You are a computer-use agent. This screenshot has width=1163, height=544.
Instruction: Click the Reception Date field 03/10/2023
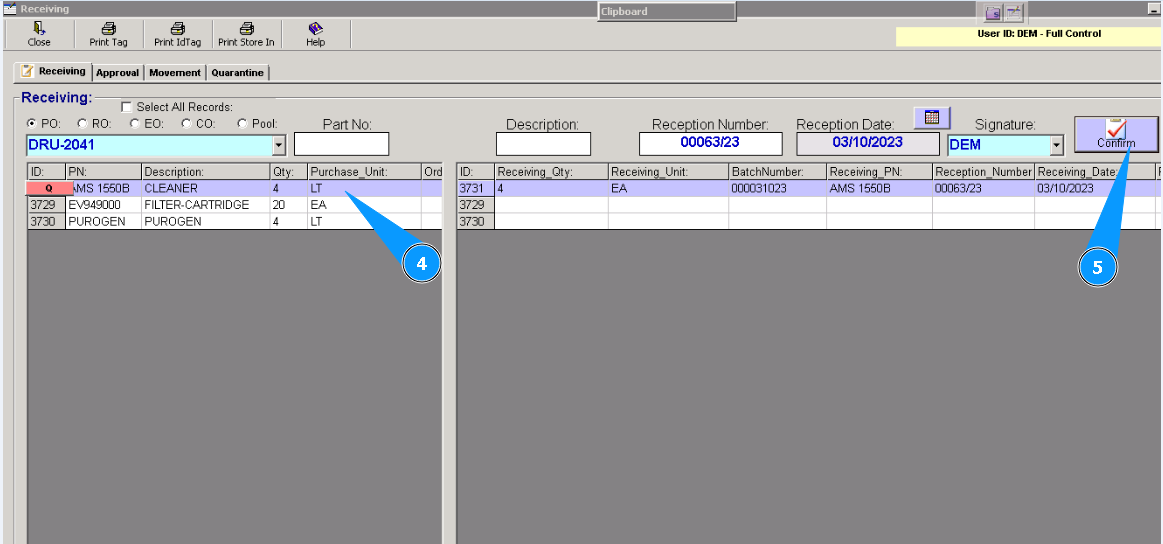(x=868, y=143)
